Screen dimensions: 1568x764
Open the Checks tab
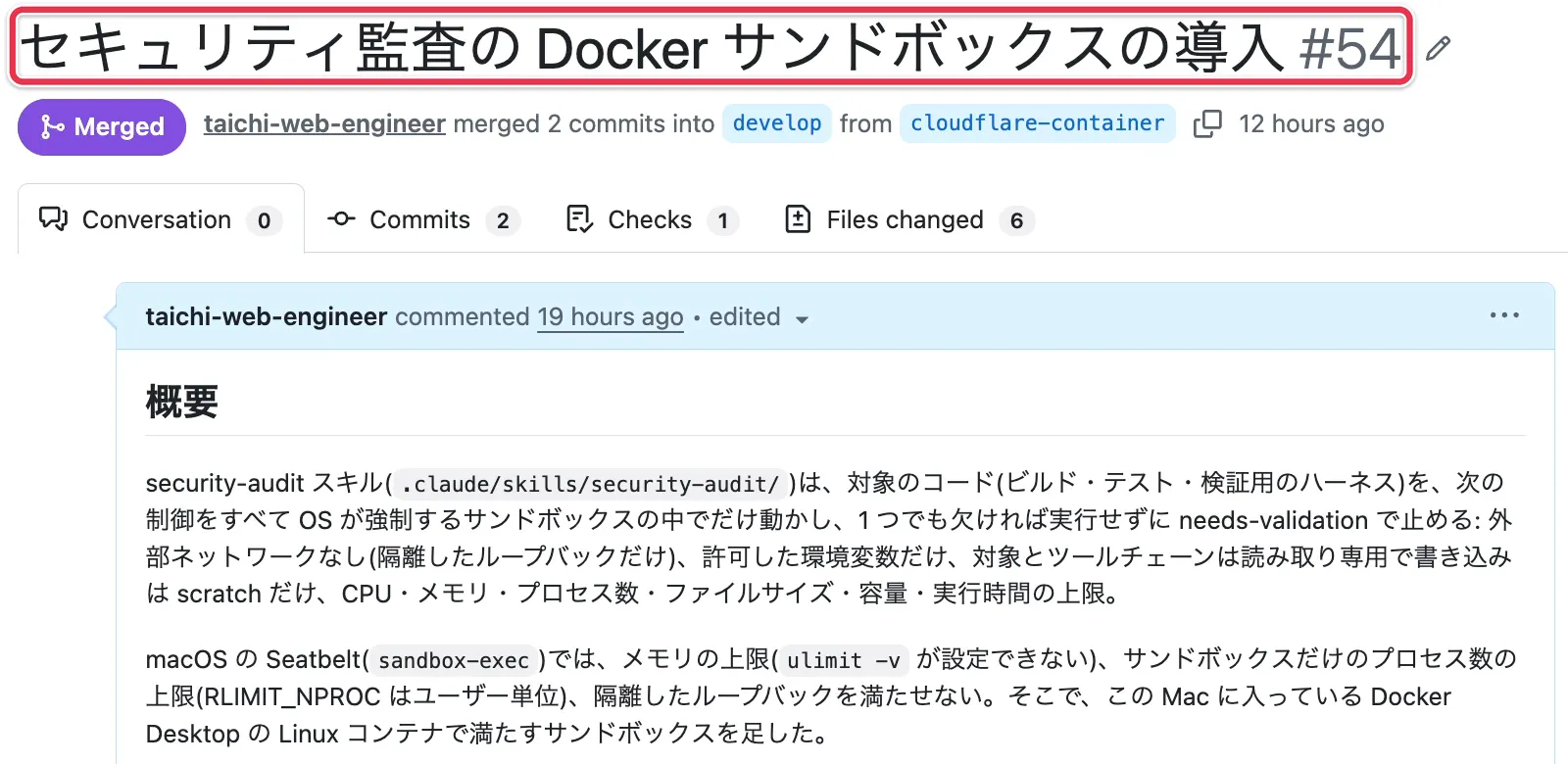click(x=652, y=219)
